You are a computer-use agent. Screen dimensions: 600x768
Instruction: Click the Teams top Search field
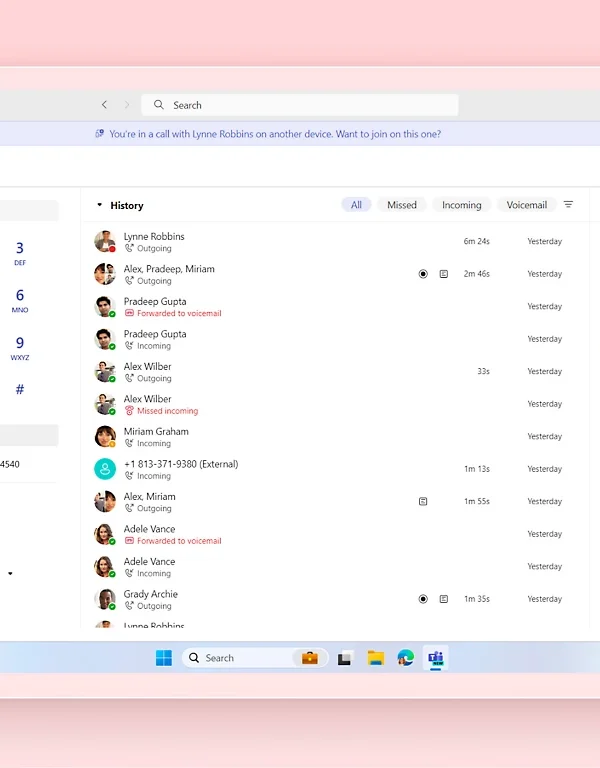pyautogui.click(x=300, y=105)
